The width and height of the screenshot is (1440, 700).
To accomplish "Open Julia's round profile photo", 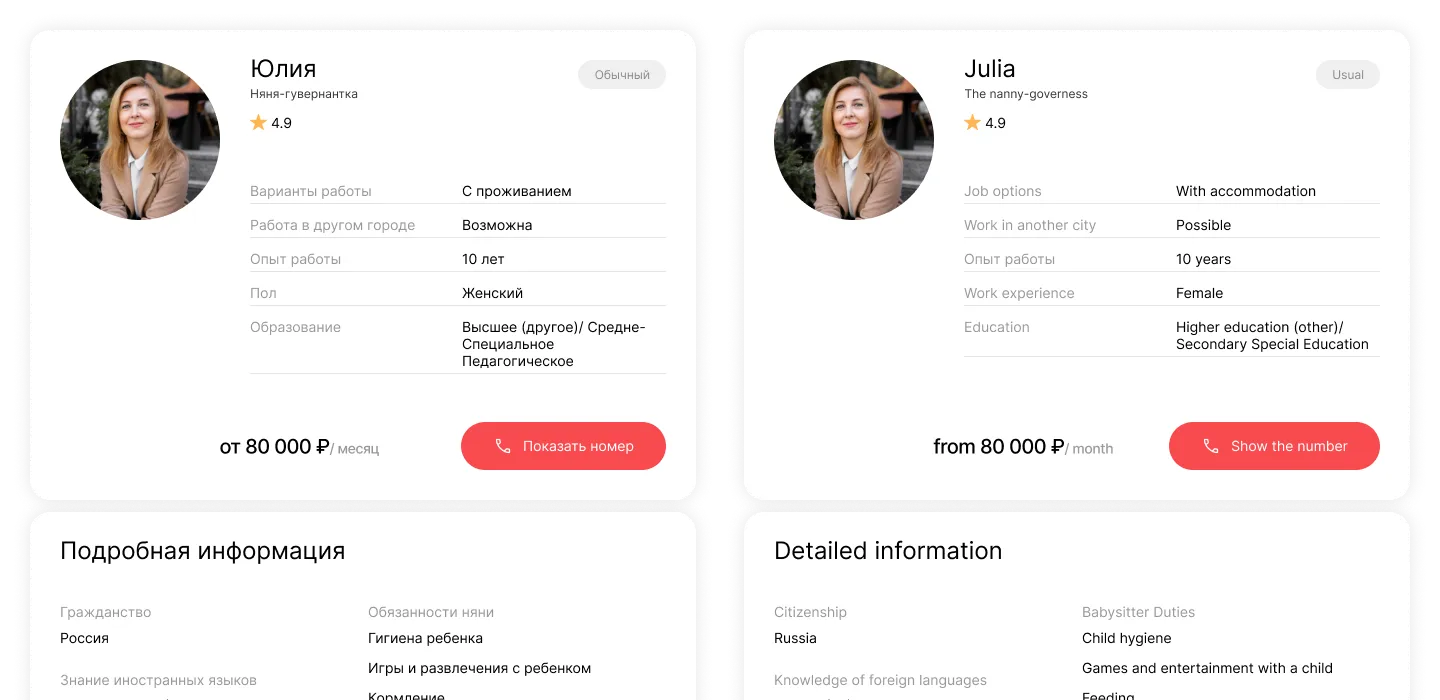I will point(854,140).
